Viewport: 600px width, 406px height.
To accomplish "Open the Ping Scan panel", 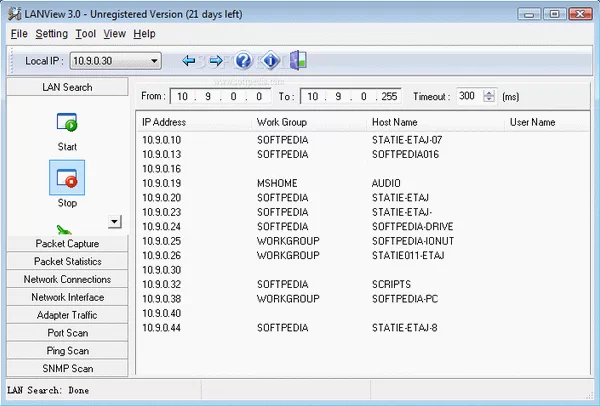I will (67, 351).
